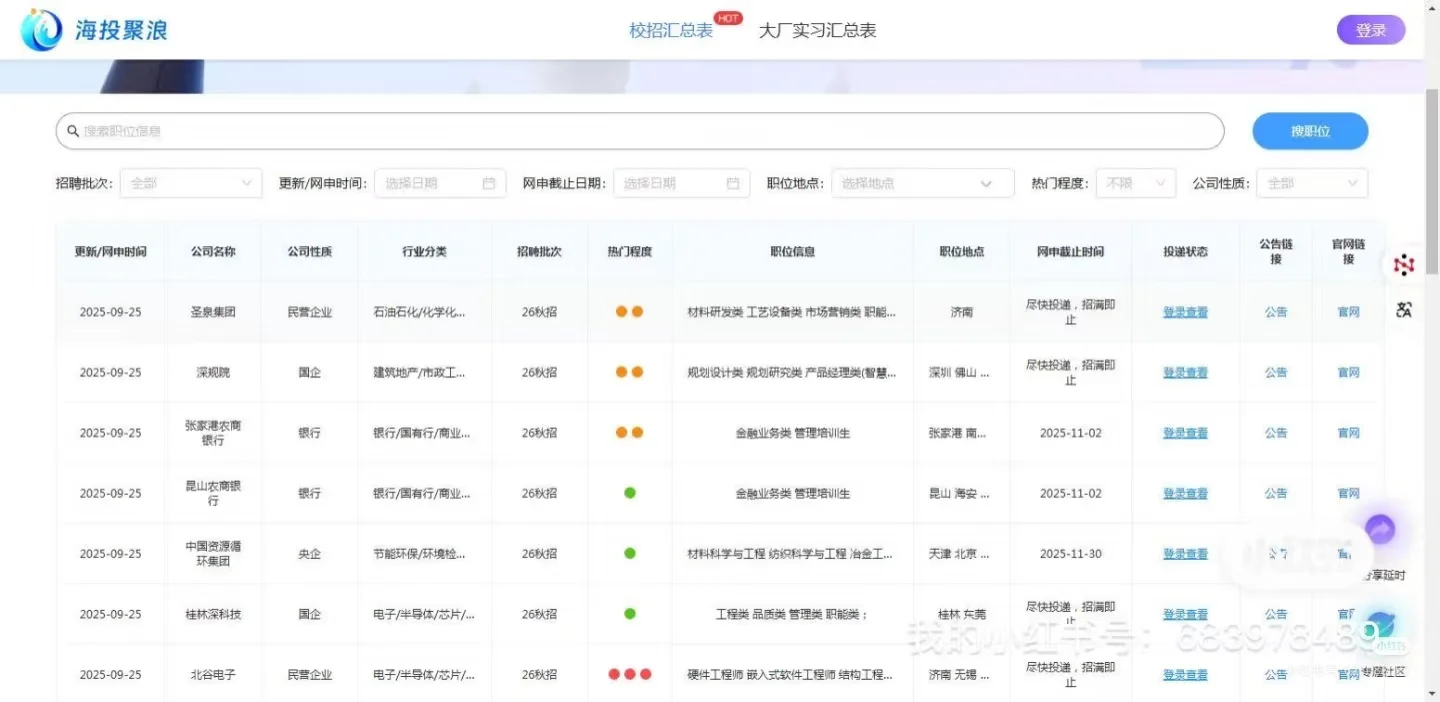This screenshot has width=1440, height=702.
Task: Switch to 大厂实习汇总表 tab
Action: [x=817, y=30]
